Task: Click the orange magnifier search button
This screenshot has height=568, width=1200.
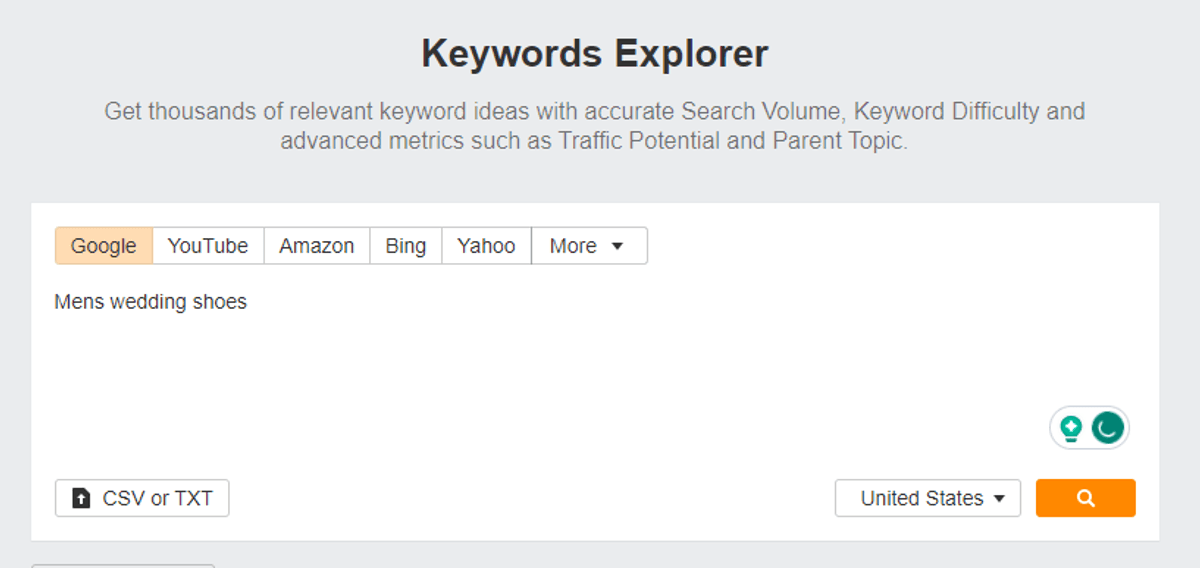Action: coord(1085,498)
